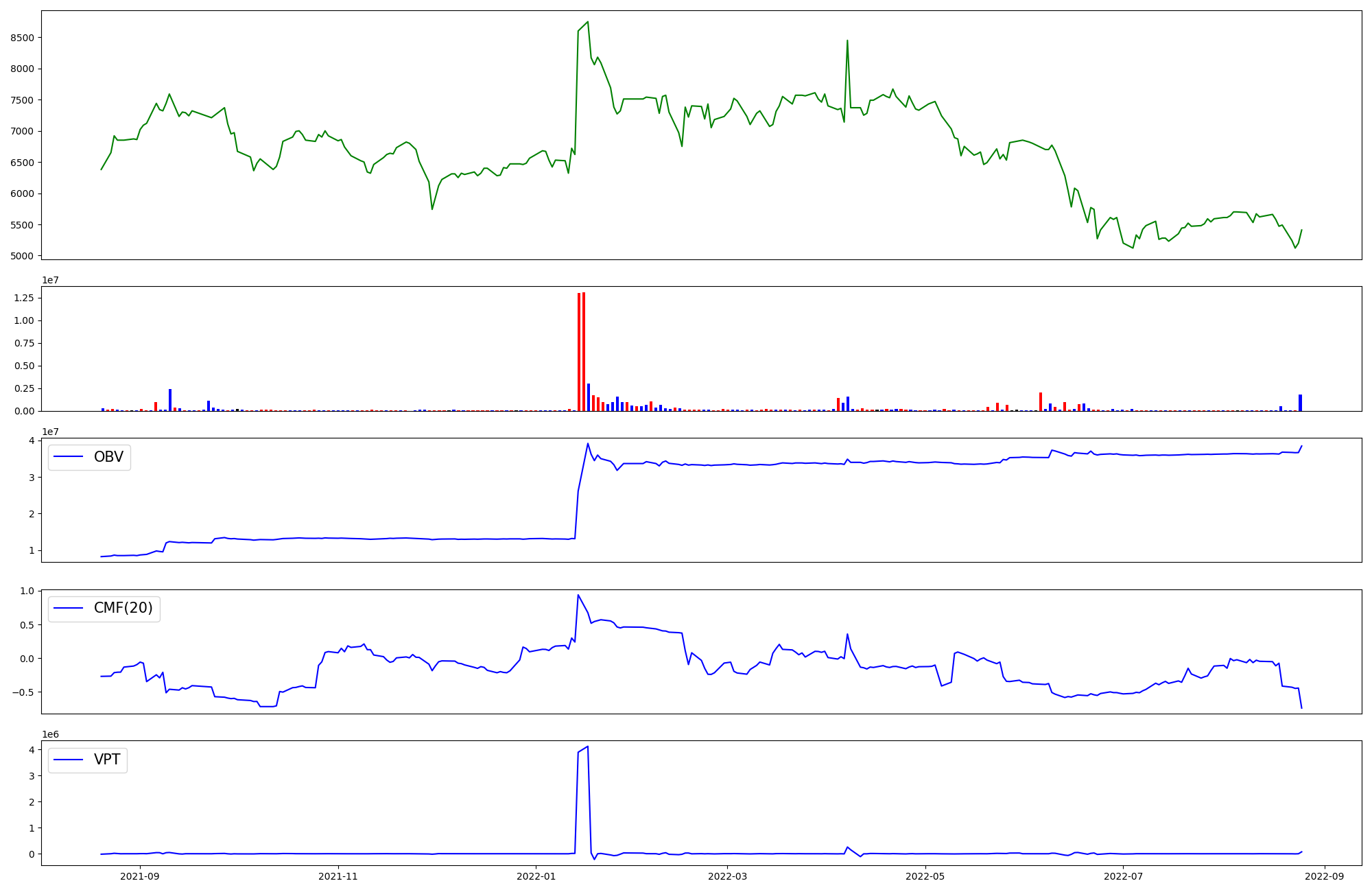
Task: Select the 2022-03 date tick label
Action: (727, 876)
